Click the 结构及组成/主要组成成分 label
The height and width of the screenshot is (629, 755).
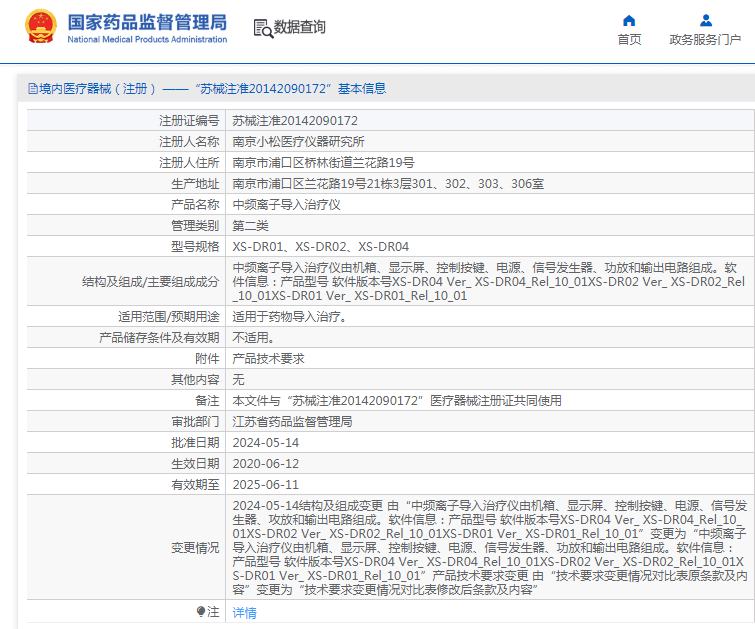(x=151, y=282)
